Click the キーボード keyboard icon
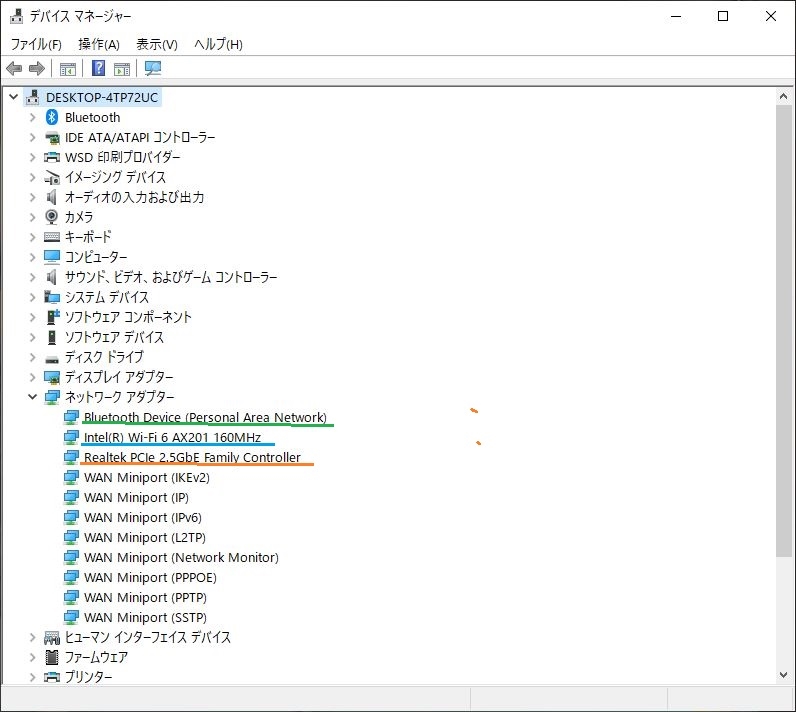The height and width of the screenshot is (712, 796). 51,237
